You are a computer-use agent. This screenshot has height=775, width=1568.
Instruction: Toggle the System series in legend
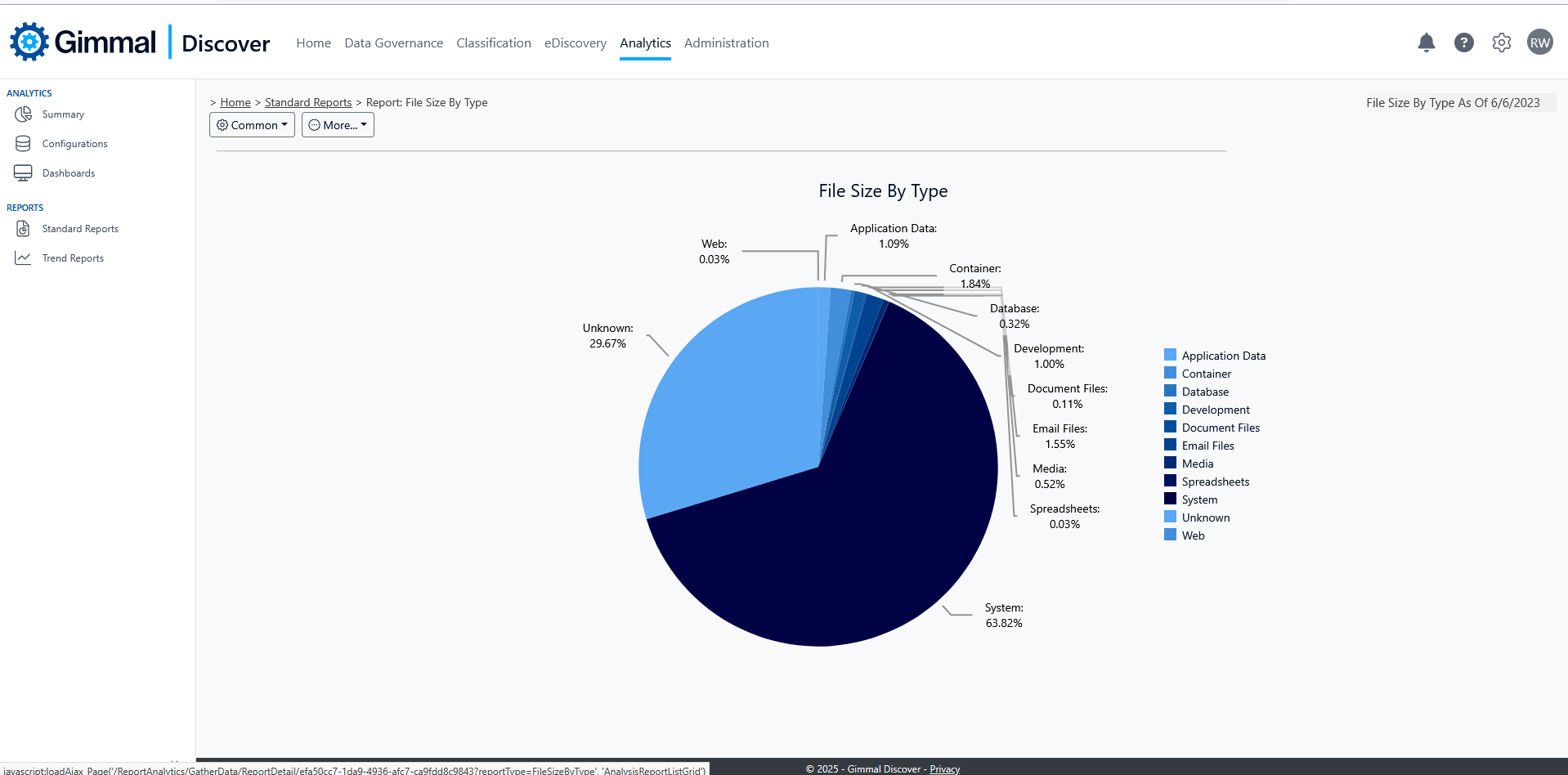coord(1198,499)
